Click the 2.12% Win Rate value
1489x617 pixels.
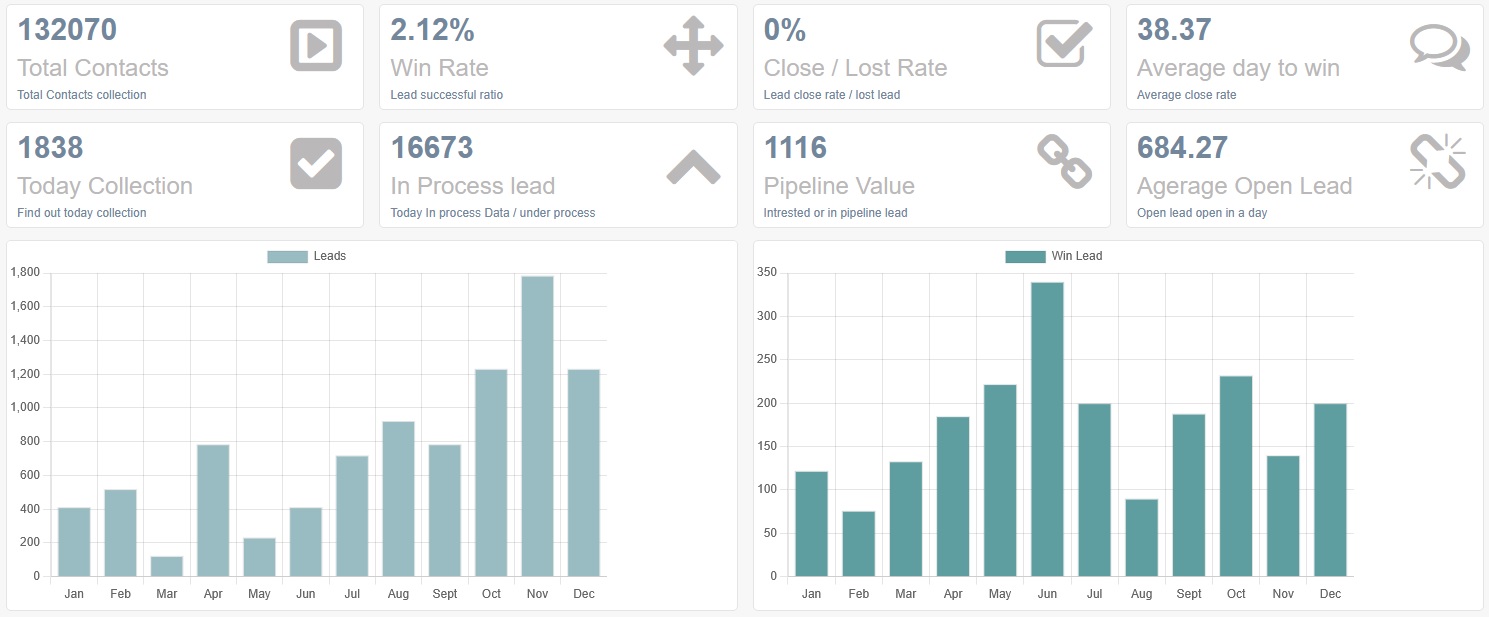coord(433,30)
